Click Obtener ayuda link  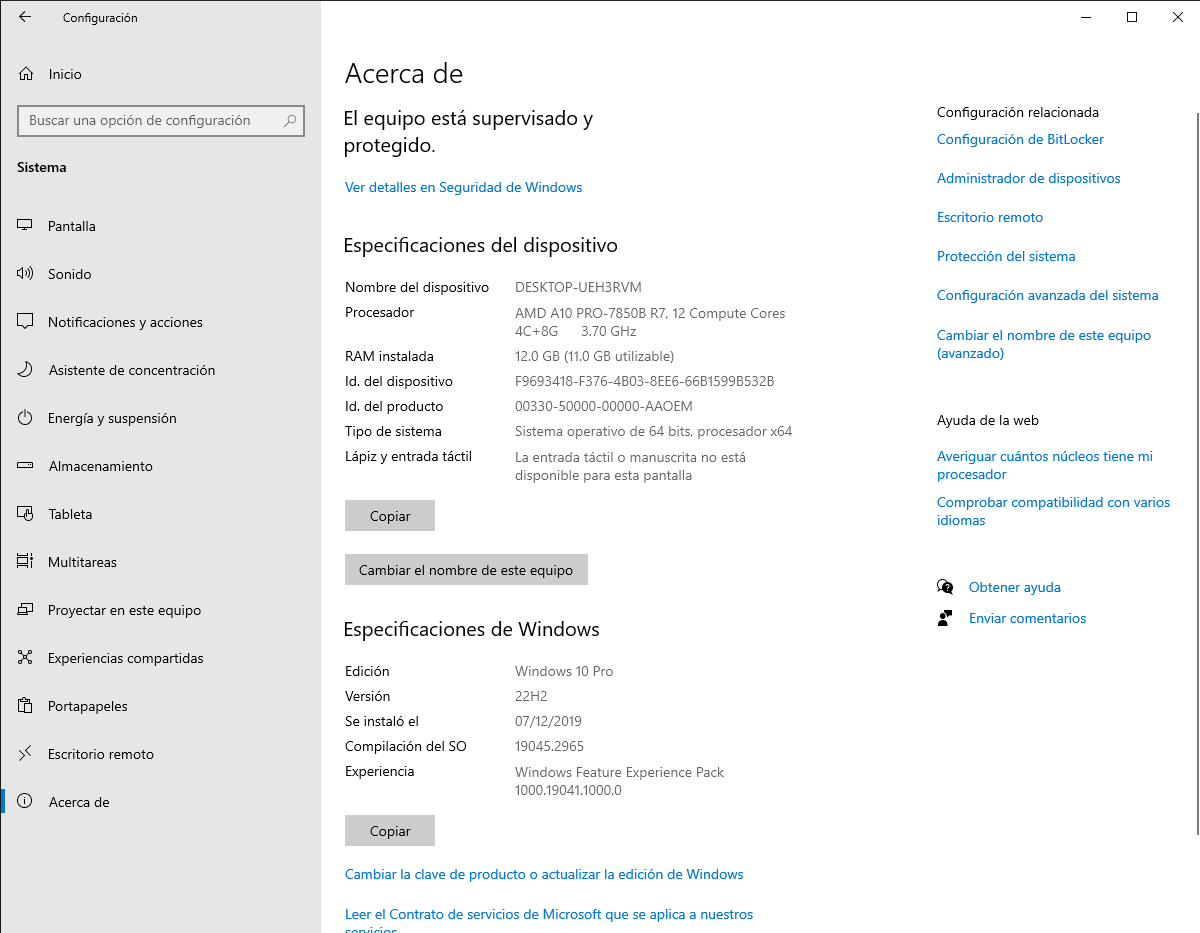coord(1014,587)
